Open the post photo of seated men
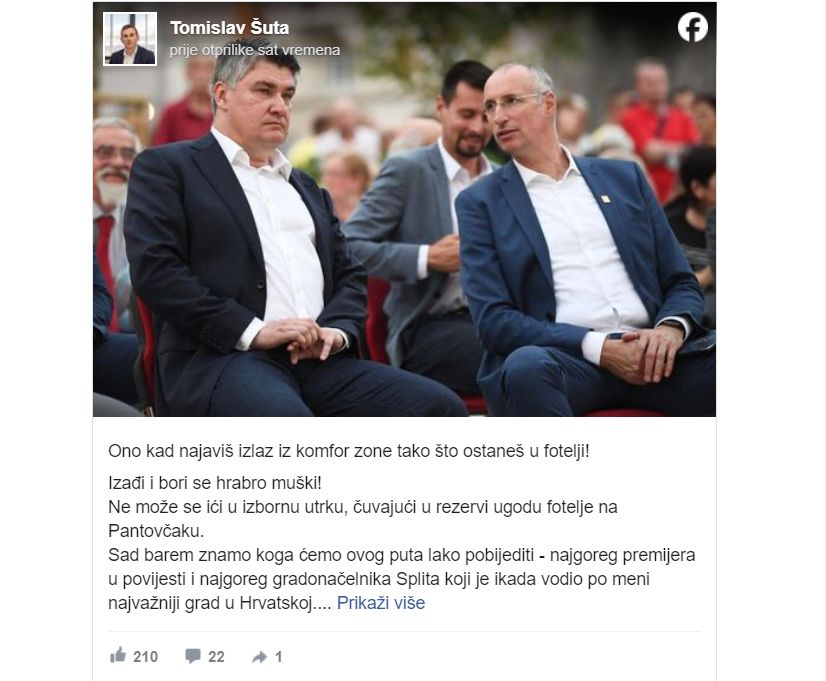The height and width of the screenshot is (681, 826). [405, 210]
